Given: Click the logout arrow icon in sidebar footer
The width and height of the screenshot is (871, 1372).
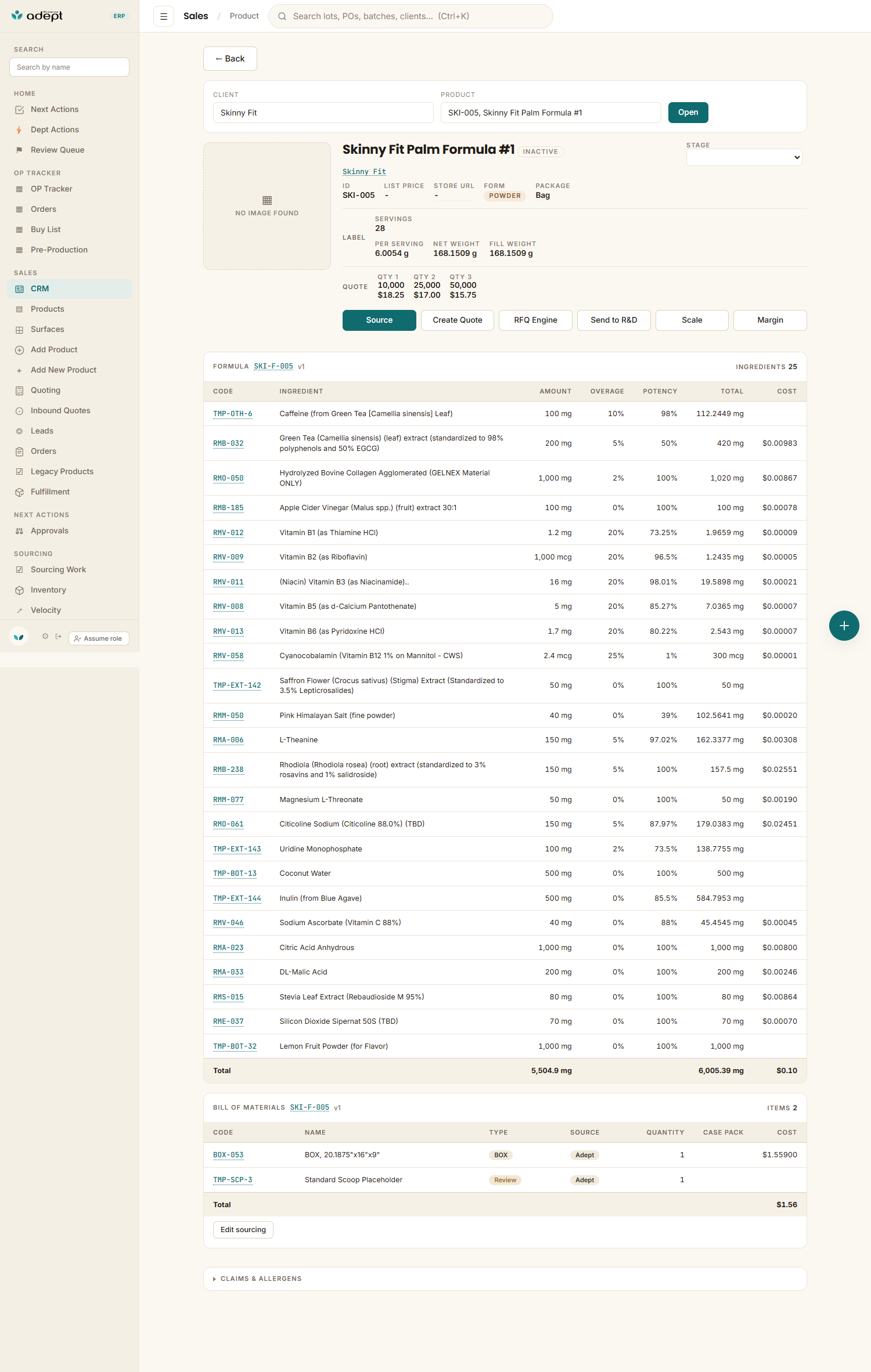Looking at the screenshot, I should (58, 637).
